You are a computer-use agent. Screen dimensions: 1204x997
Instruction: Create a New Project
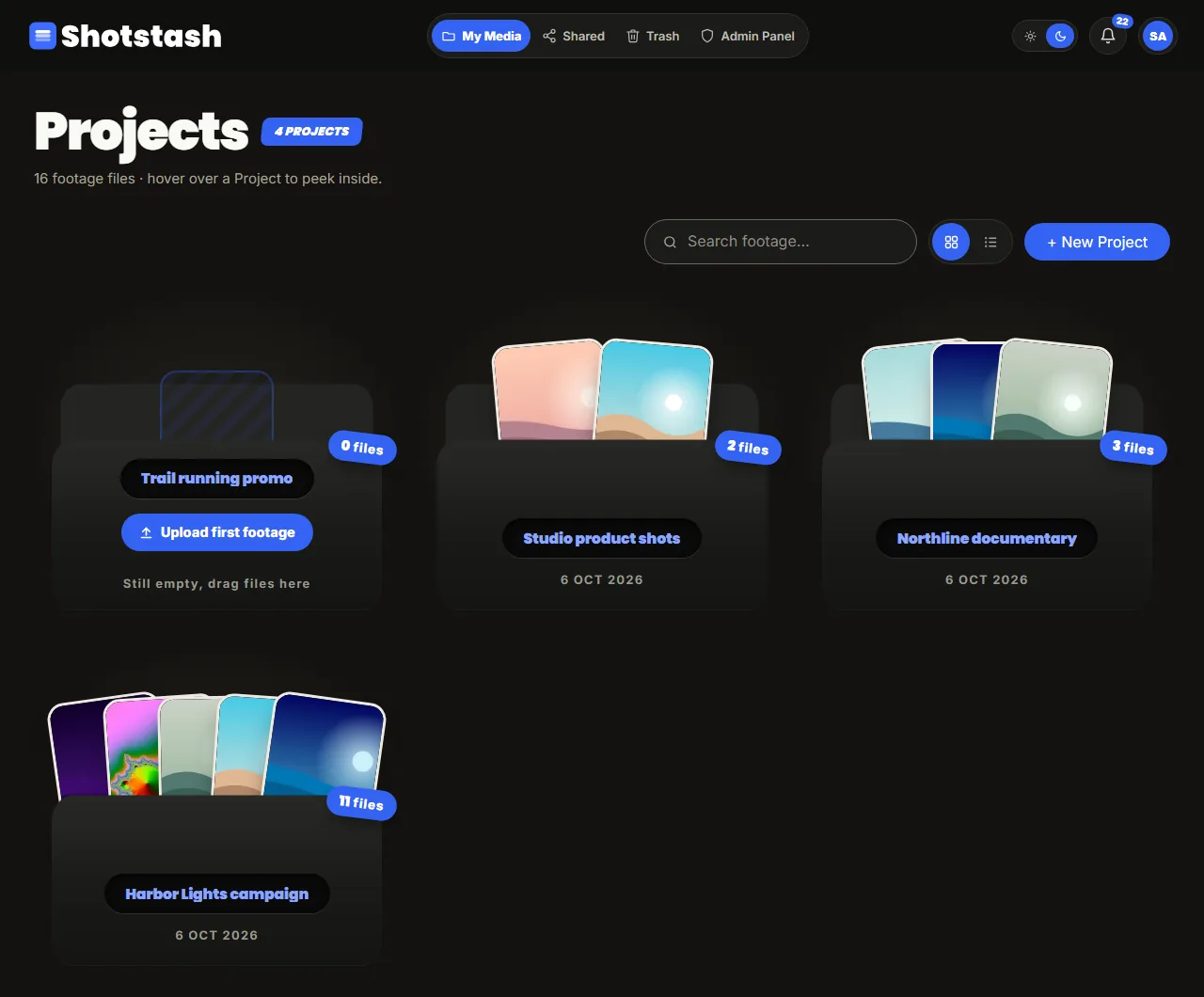1097,242
